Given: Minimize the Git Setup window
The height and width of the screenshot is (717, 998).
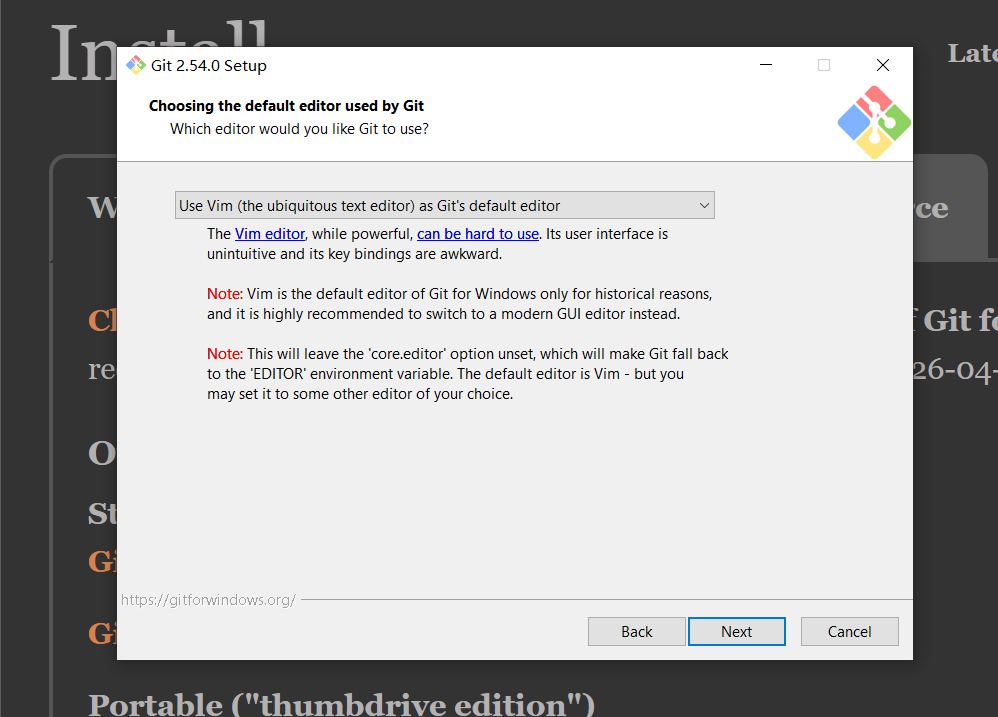Looking at the screenshot, I should coord(766,65).
